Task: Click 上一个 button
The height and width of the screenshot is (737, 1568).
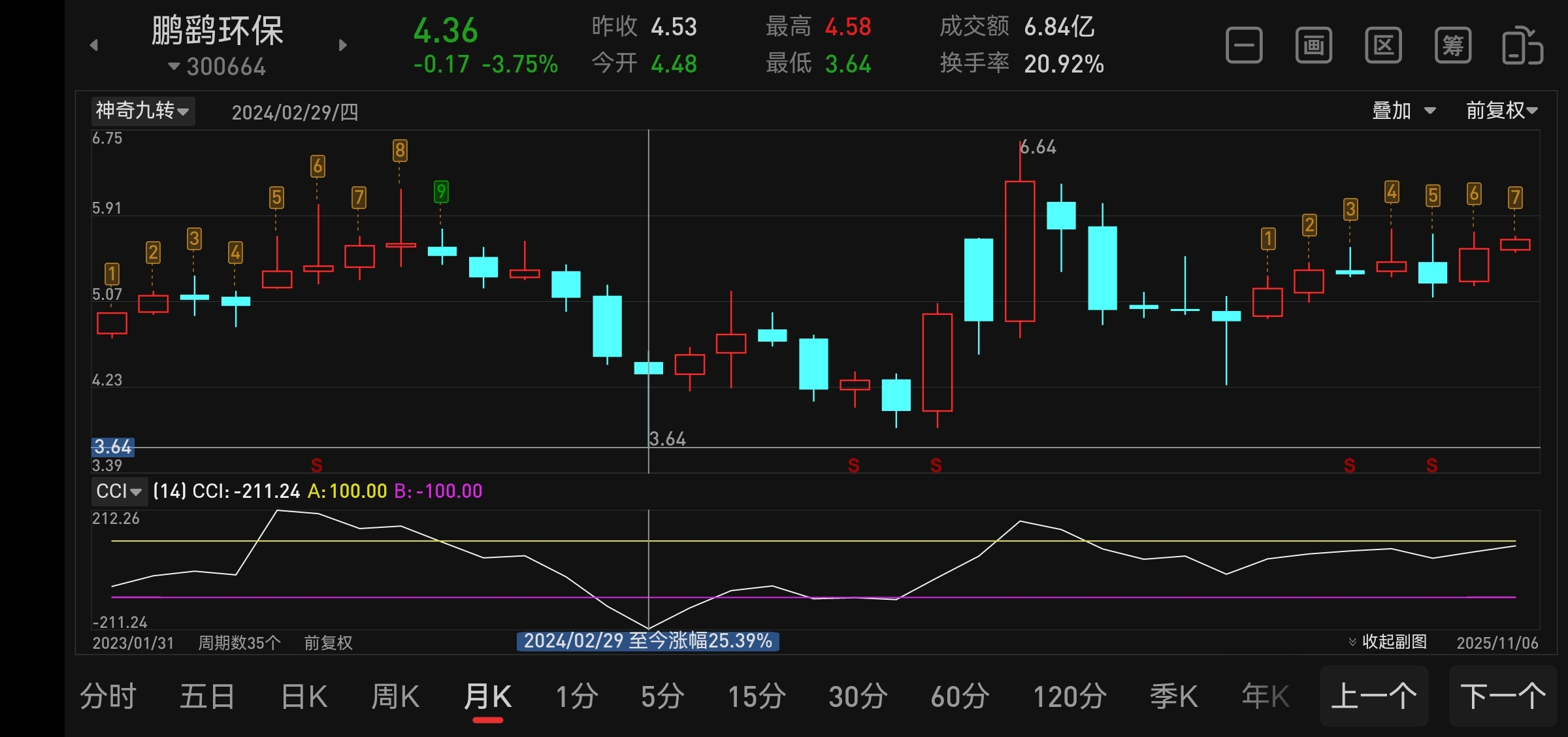Action: pos(1373,696)
